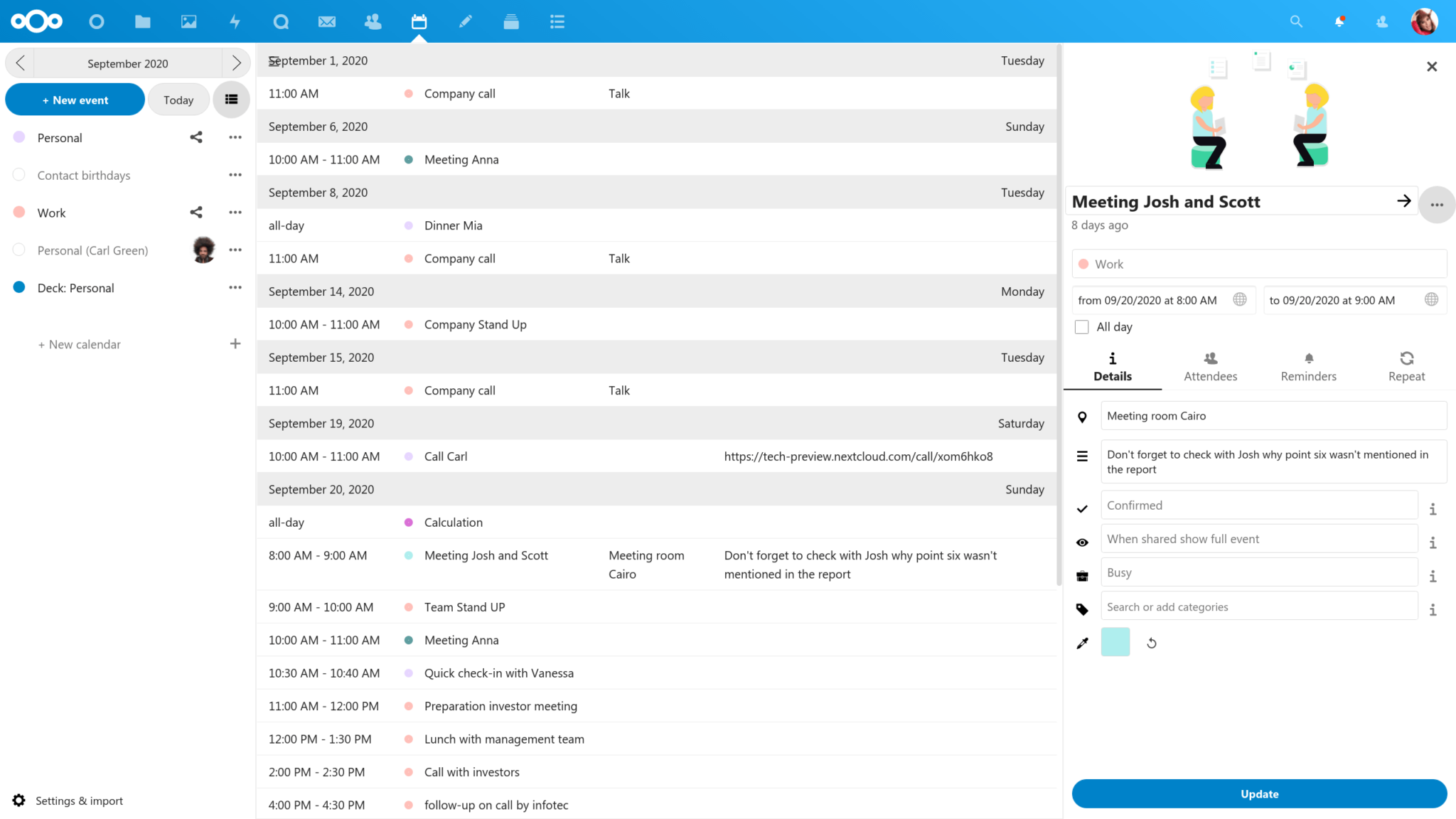Open the Busy availability dropdown
The image size is (1456, 819).
(x=1258, y=572)
